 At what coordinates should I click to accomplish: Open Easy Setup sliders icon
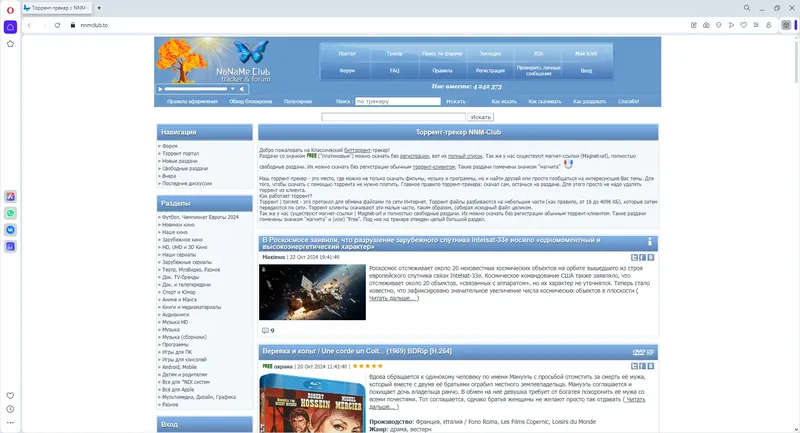tap(756, 25)
